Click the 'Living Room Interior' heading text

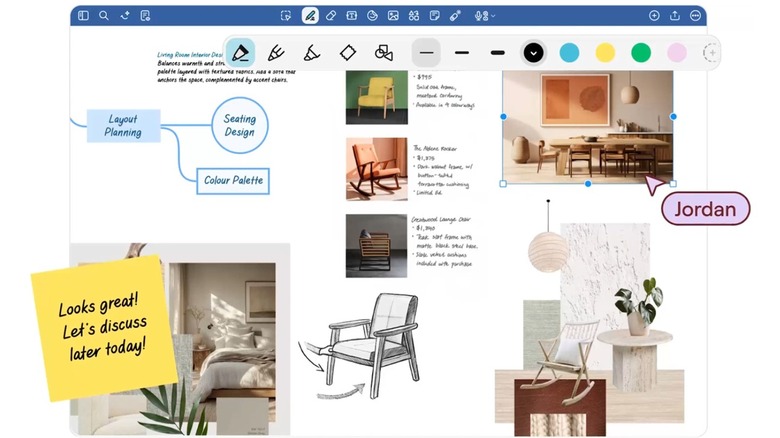point(190,55)
